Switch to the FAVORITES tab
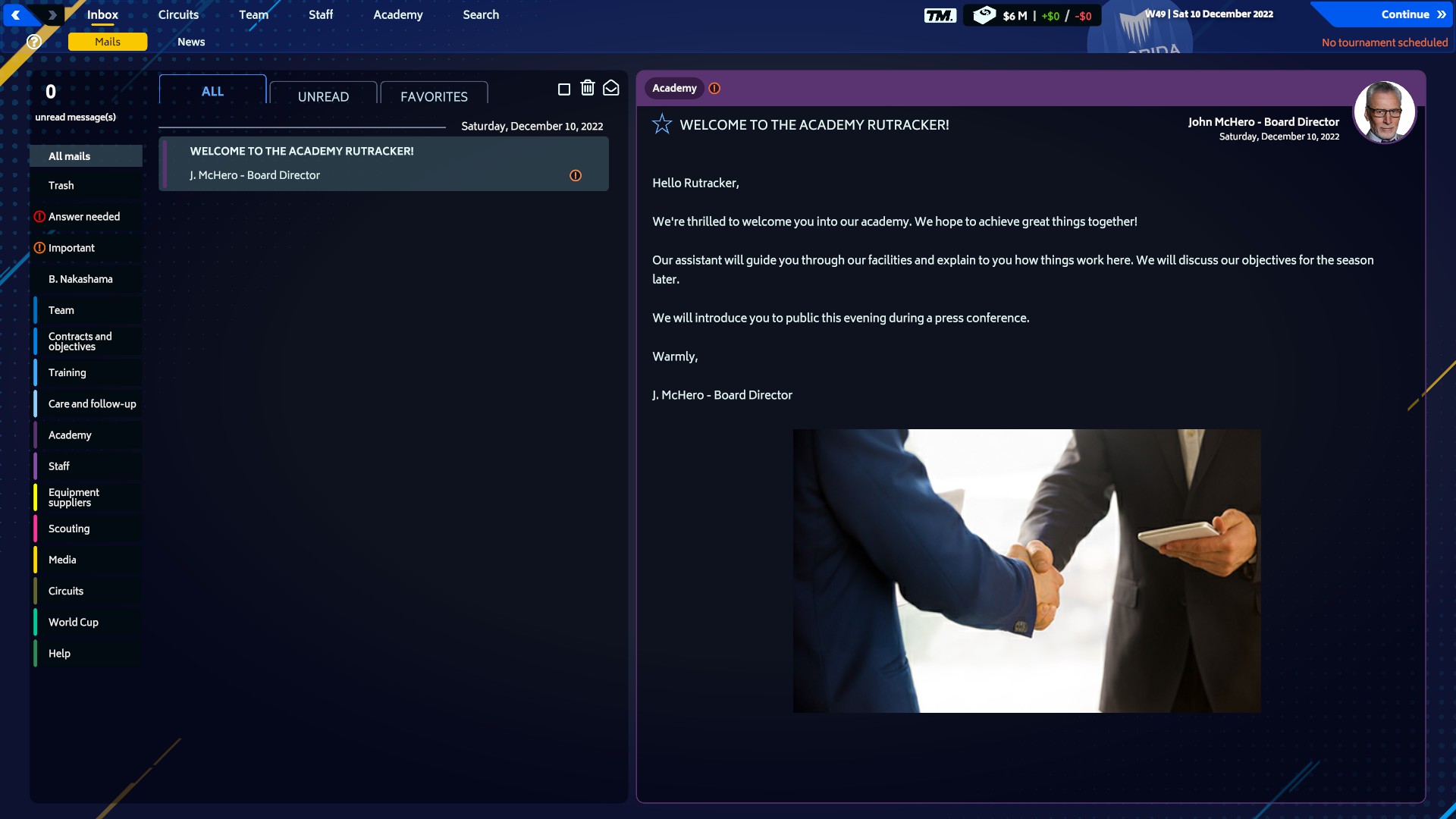This screenshot has width=1456, height=819. tap(434, 96)
